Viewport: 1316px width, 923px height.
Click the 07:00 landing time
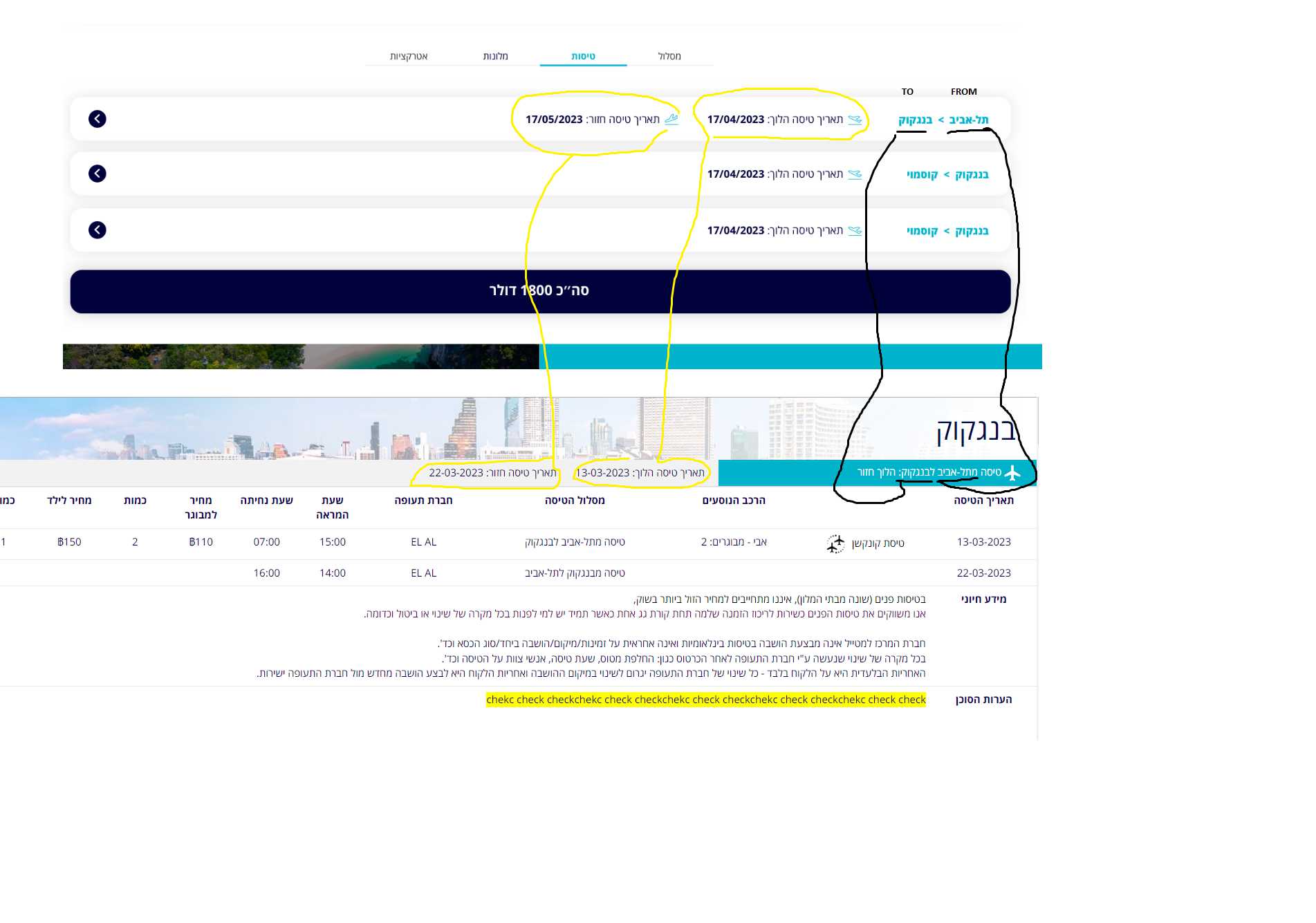pyautogui.click(x=267, y=542)
